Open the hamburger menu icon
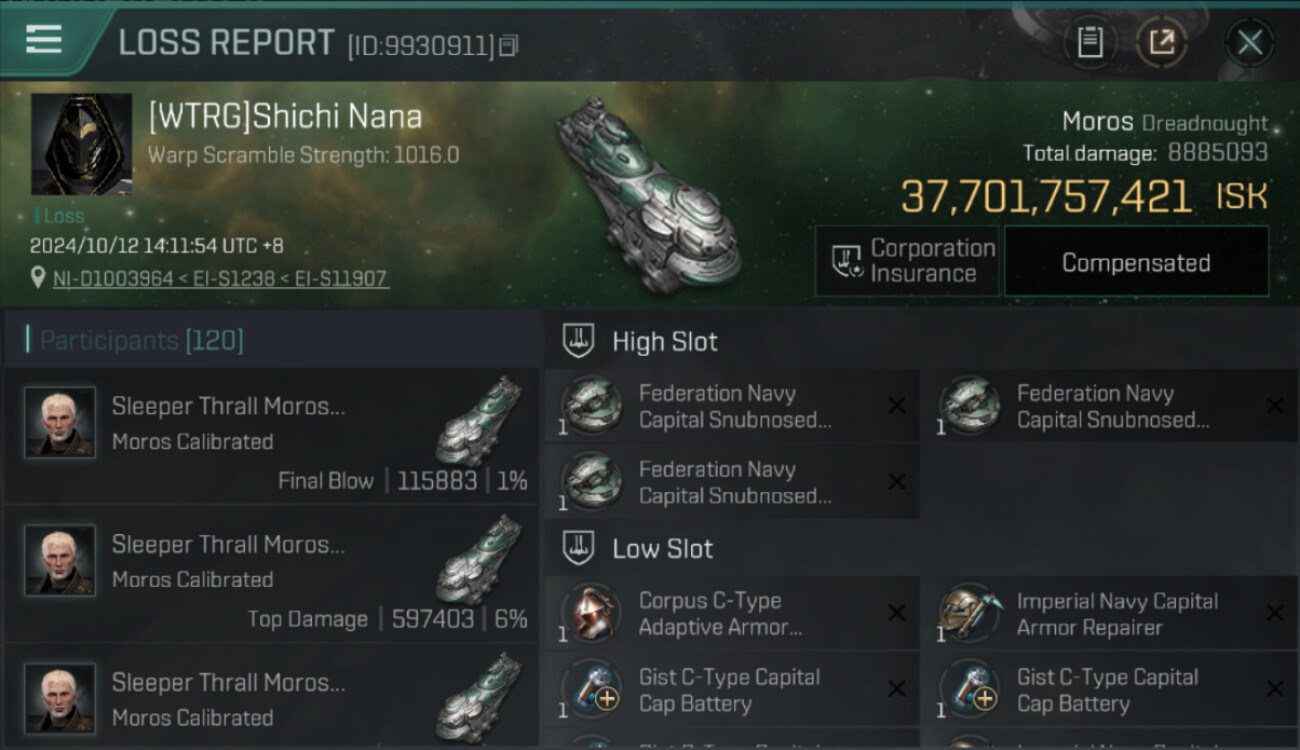The height and width of the screenshot is (750, 1300). pyautogui.click(x=44, y=40)
